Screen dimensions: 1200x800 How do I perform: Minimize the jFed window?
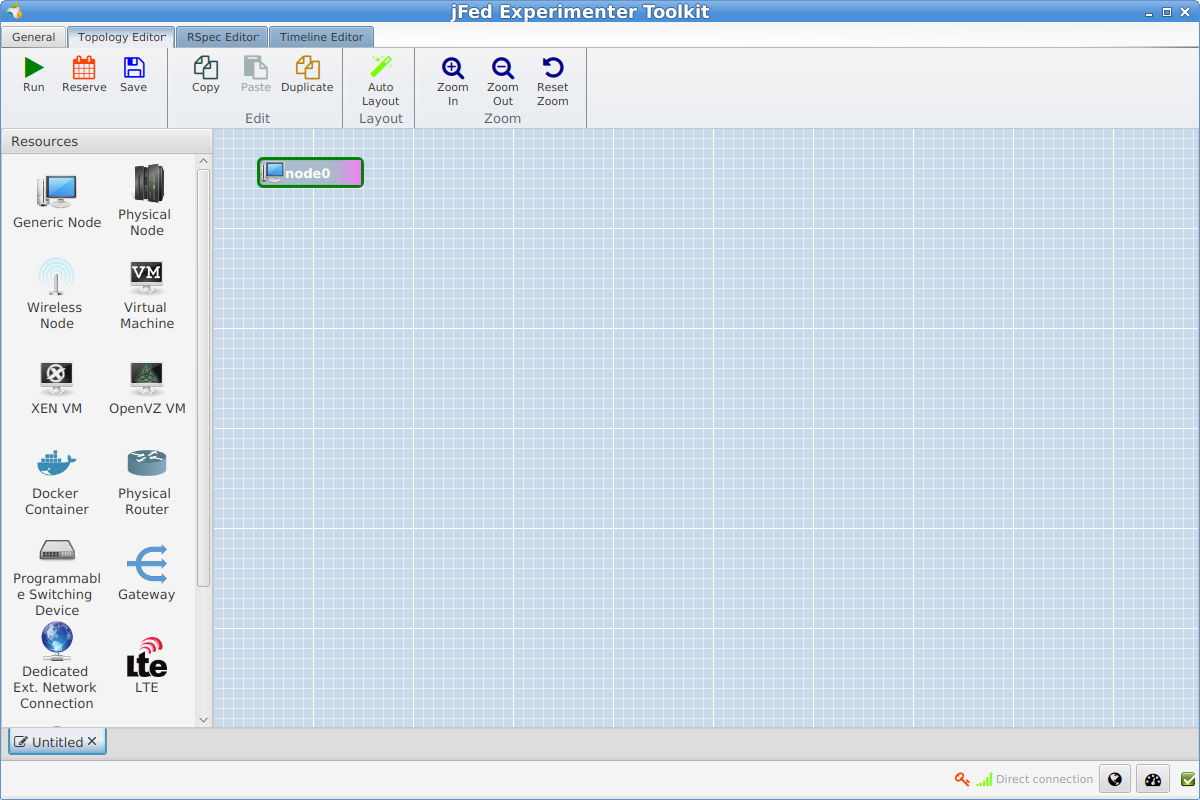coord(1148,12)
